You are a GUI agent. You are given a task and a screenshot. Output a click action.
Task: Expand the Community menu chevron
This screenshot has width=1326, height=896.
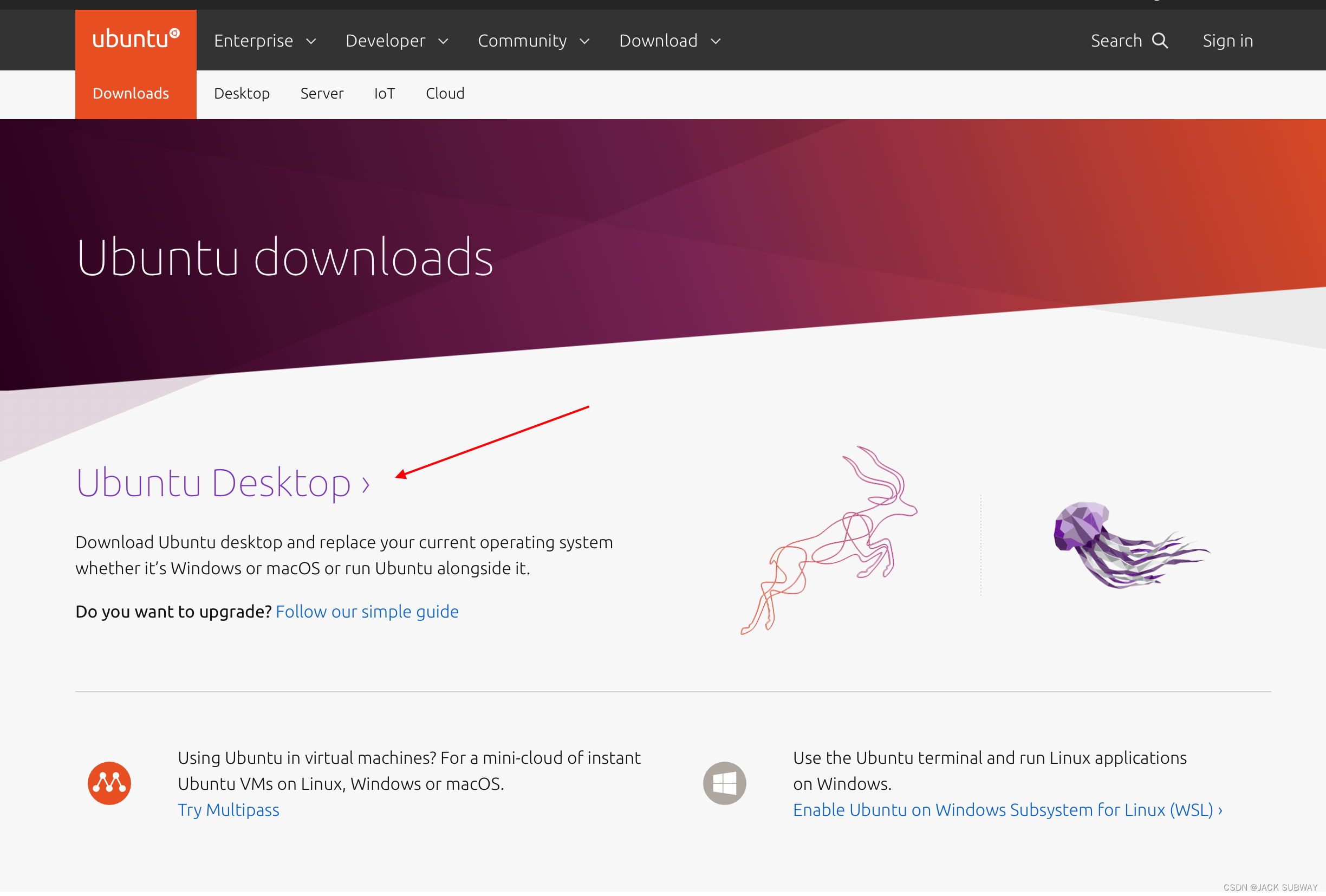click(585, 41)
